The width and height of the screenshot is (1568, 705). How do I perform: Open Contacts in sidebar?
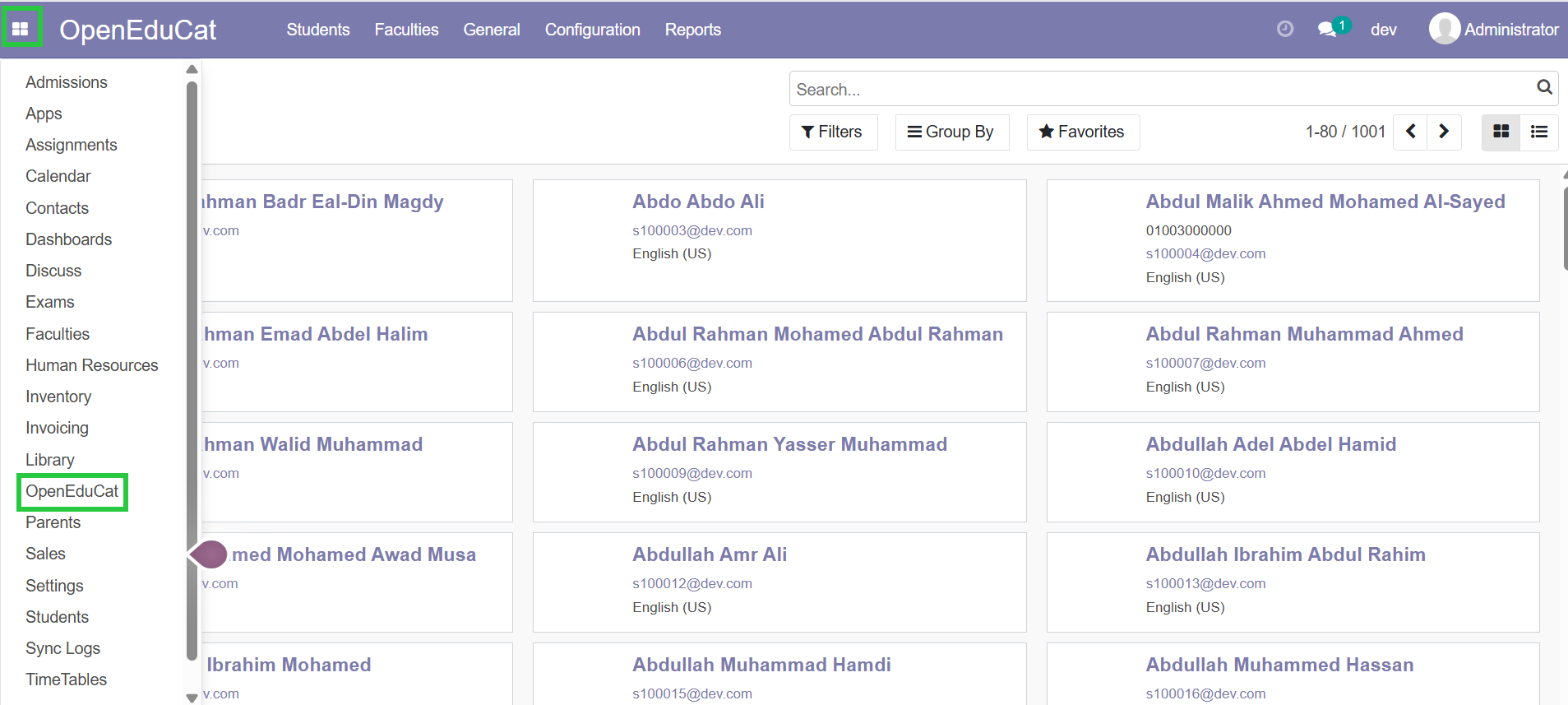click(x=57, y=208)
